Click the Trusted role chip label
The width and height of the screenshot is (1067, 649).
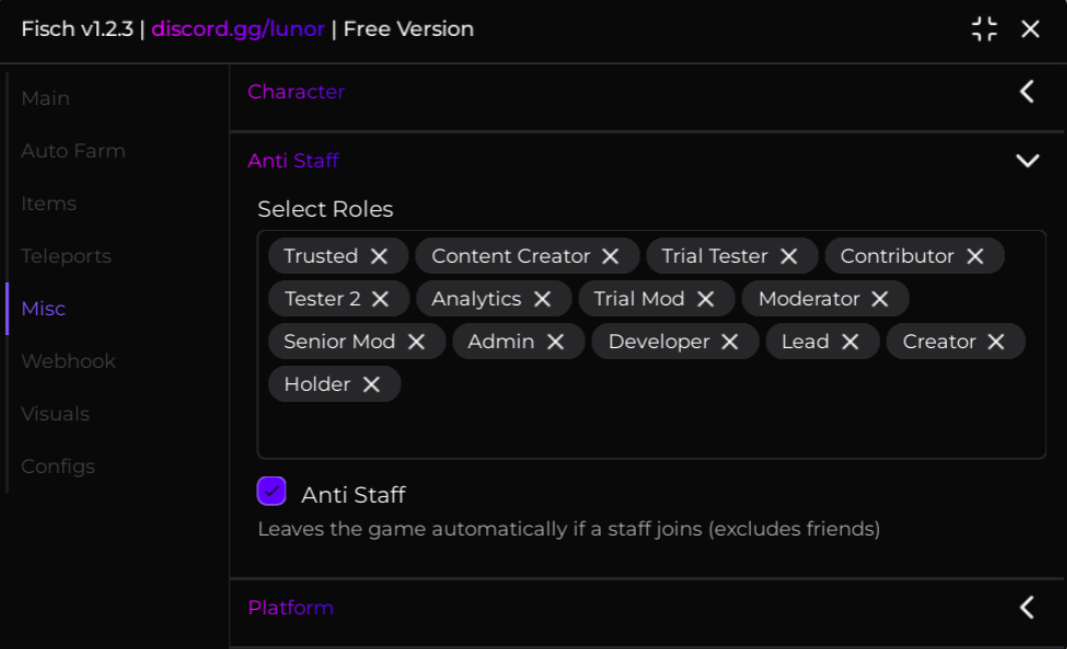(321, 256)
